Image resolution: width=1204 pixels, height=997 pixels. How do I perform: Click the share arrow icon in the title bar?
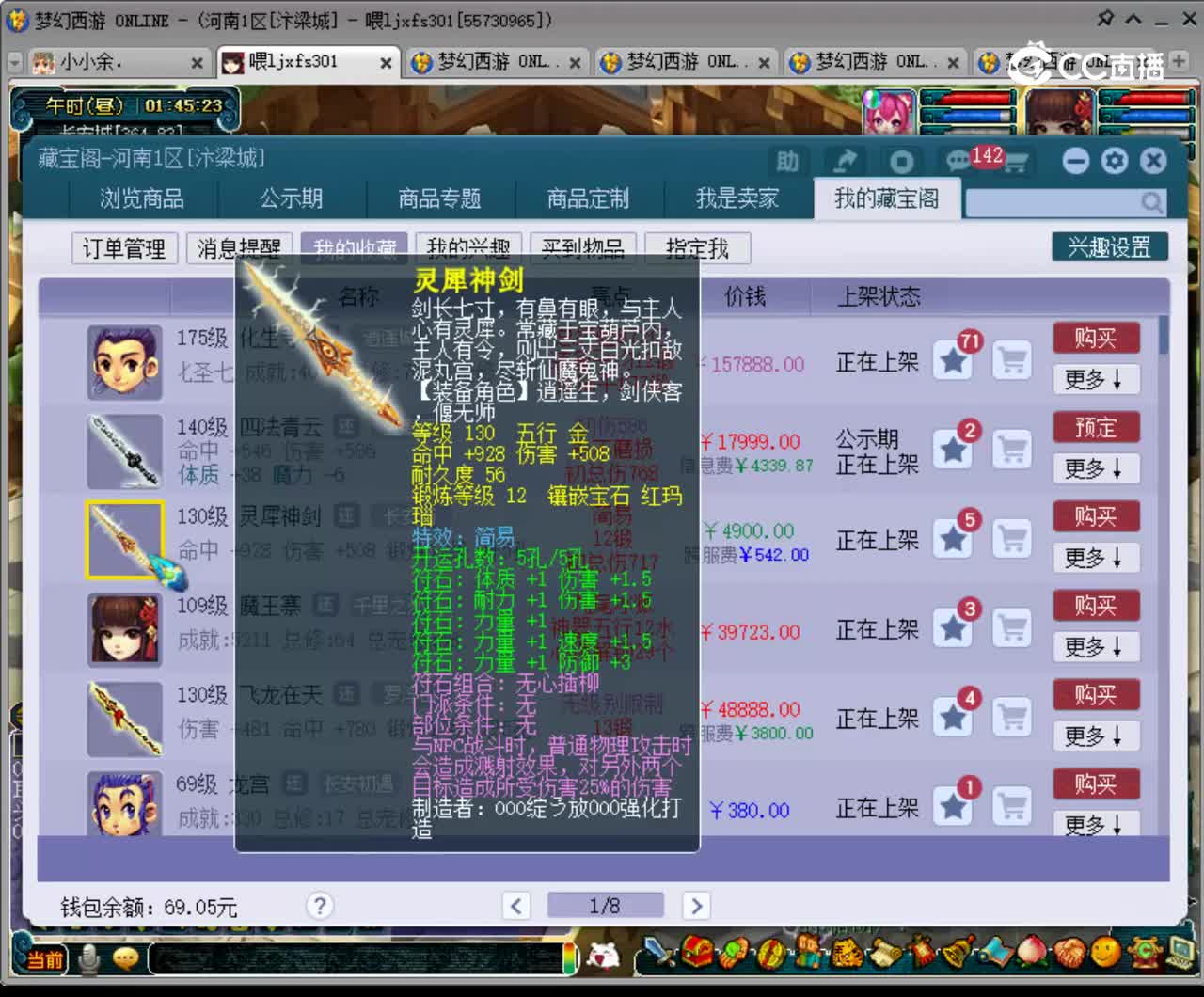point(844,161)
